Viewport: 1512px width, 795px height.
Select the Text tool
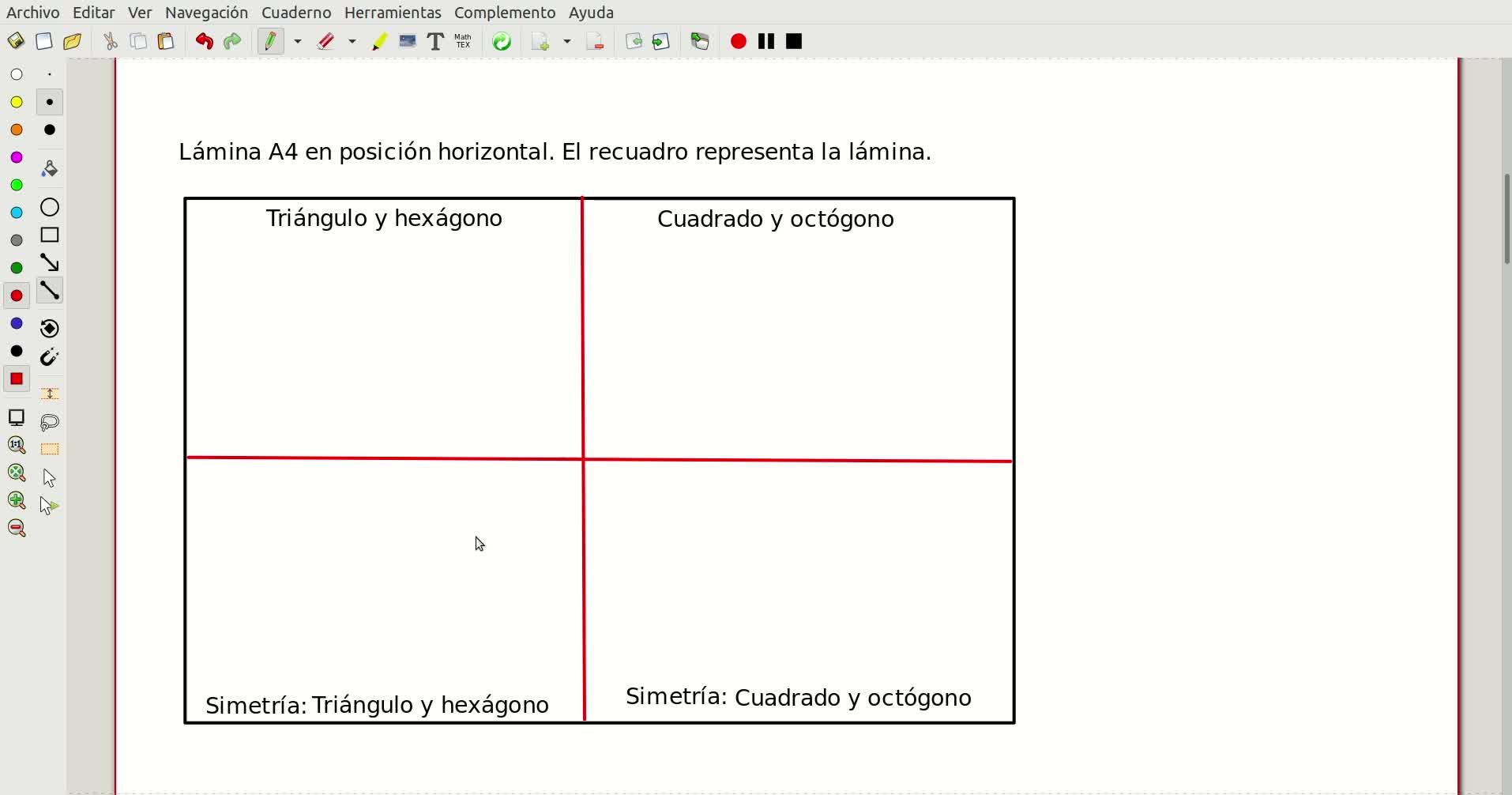point(435,41)
